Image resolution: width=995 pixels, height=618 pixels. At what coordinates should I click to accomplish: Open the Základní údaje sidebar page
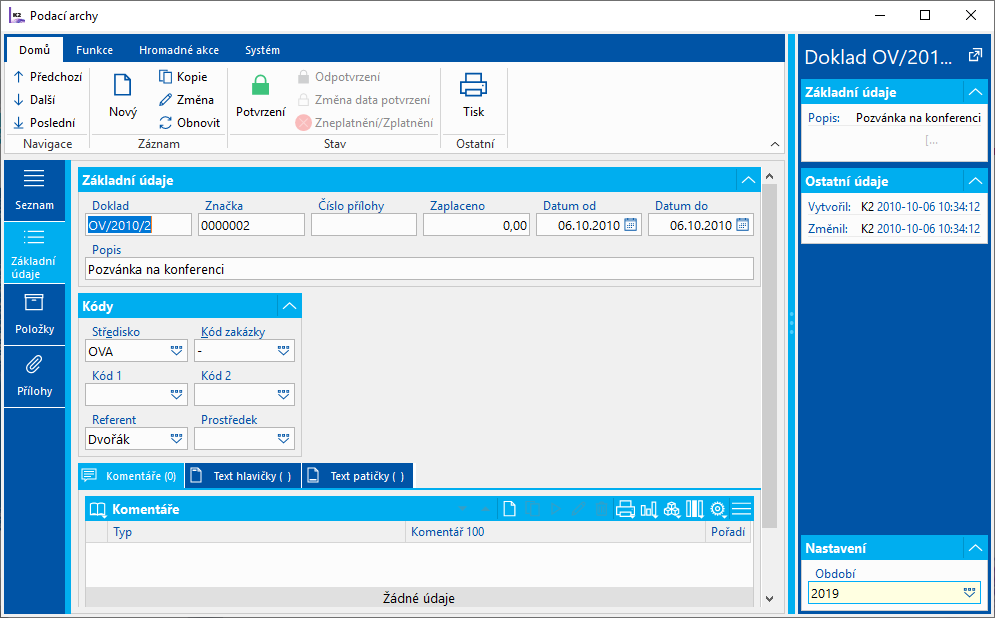pyautogui.click(x=34, y=253)
